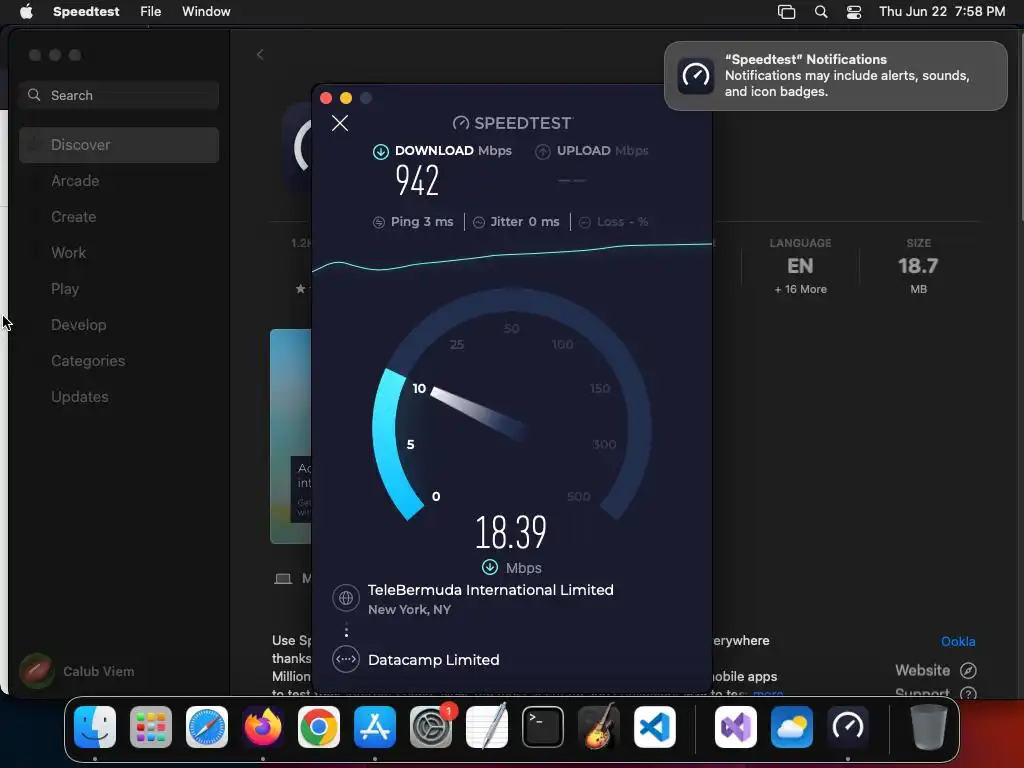Go back with the App Store chevron

tap(260, 55)
